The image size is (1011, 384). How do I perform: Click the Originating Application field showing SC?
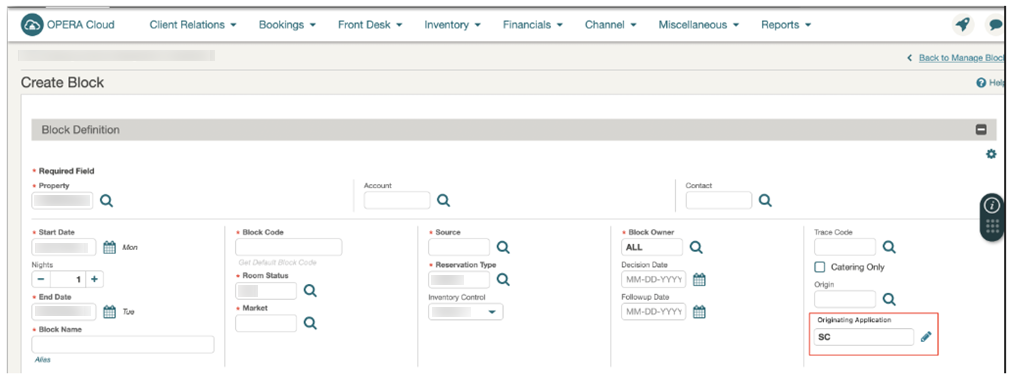click(864, 337)
